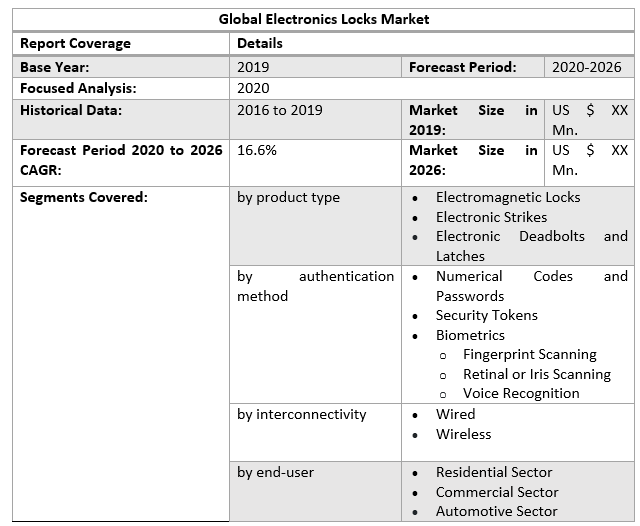Click the 2020-2026 forecast period value
The height and width of the screenshot is (526, 640).
click(x=586, y=67)
